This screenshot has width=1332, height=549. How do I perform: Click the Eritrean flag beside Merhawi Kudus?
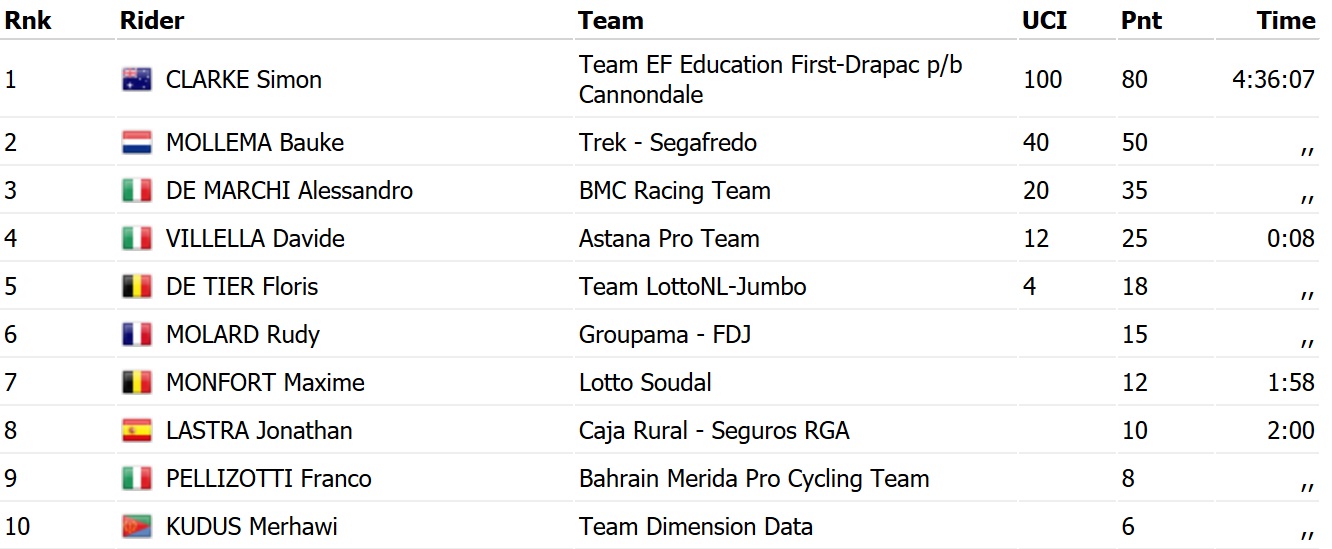point(137,527)
